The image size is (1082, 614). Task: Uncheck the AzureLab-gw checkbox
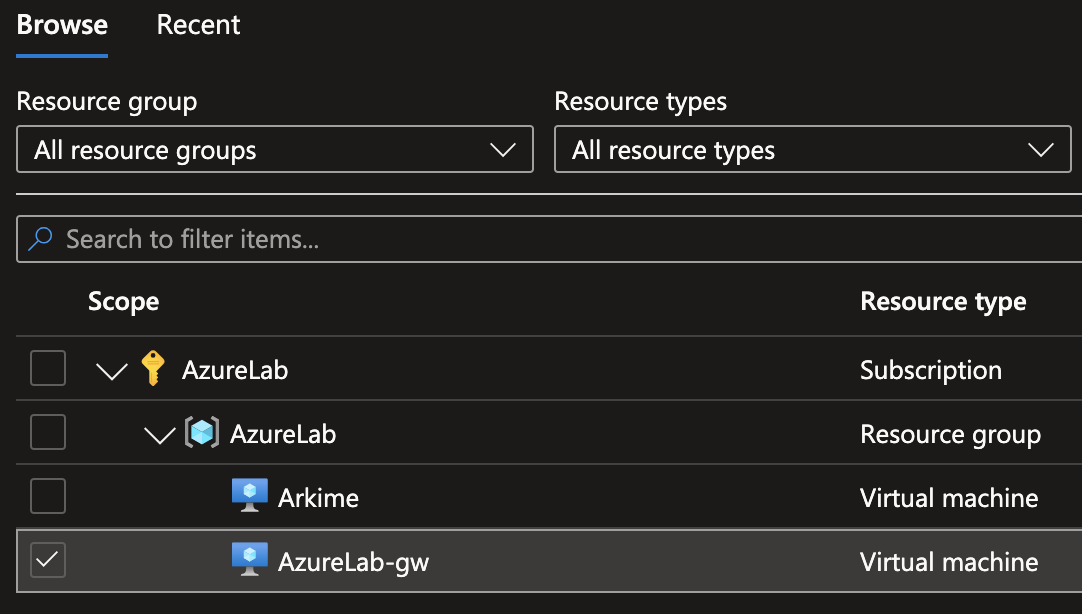(48, 560)
